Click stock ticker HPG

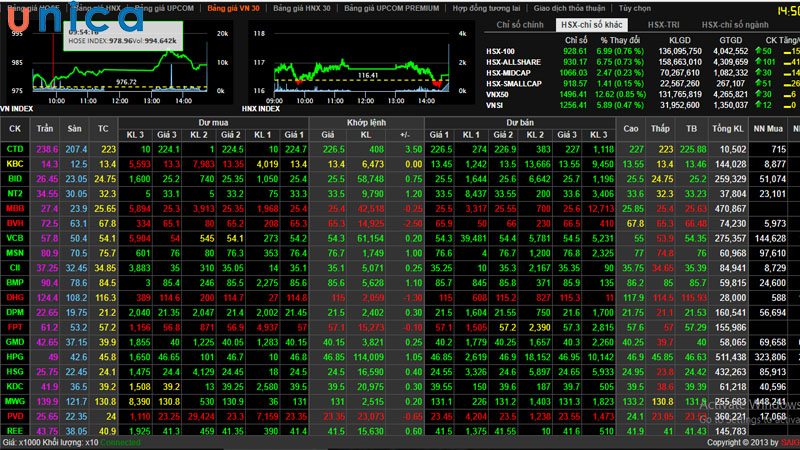(15, 356)
